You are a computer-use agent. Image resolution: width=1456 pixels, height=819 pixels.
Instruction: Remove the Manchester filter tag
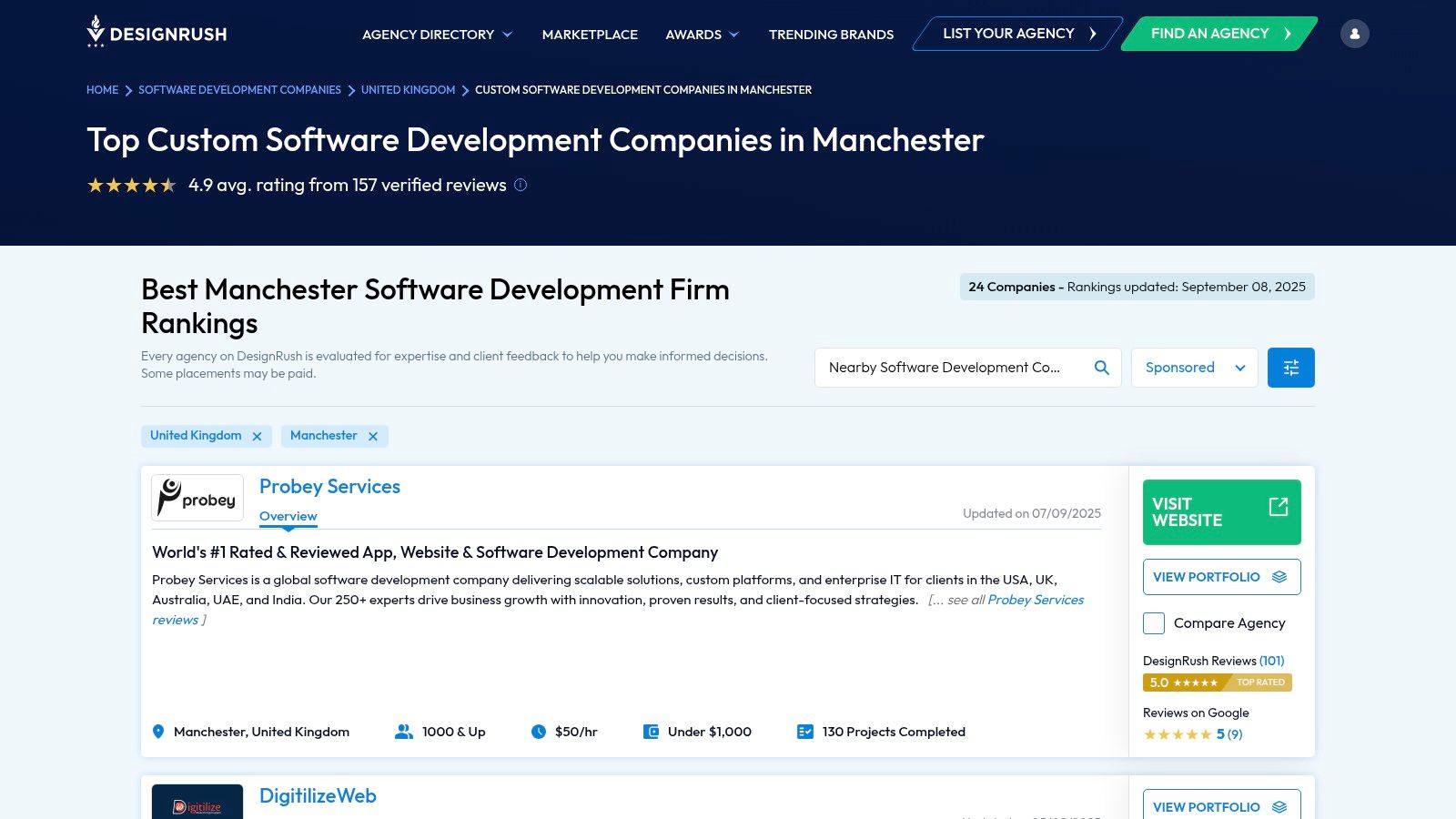coord(373,436)
